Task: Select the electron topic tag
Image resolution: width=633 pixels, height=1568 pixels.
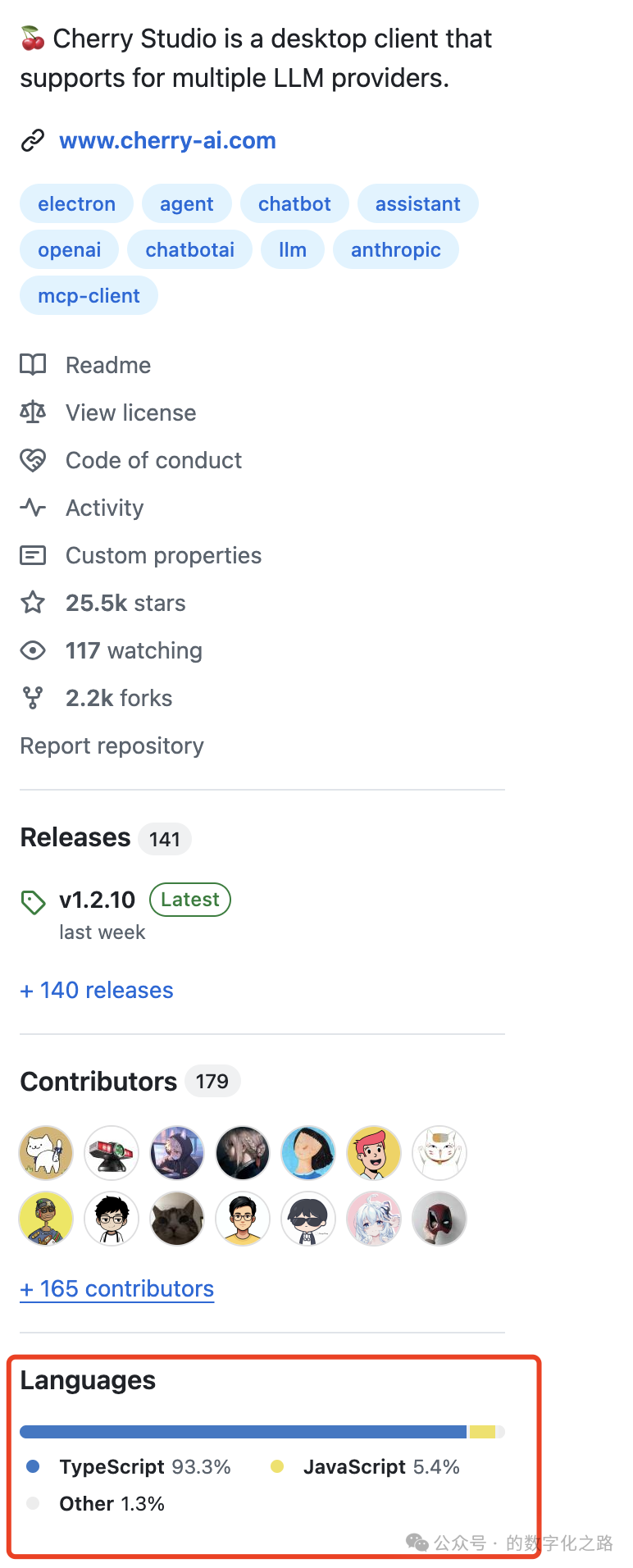Action: point(76,203)
